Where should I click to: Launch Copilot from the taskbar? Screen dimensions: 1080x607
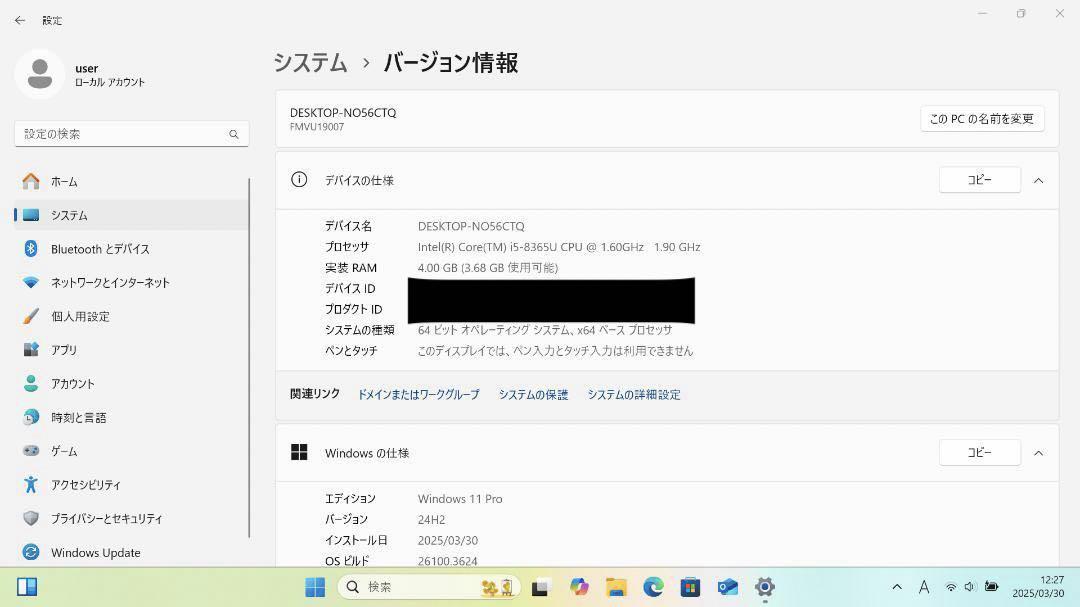click(x=579, y=587)
